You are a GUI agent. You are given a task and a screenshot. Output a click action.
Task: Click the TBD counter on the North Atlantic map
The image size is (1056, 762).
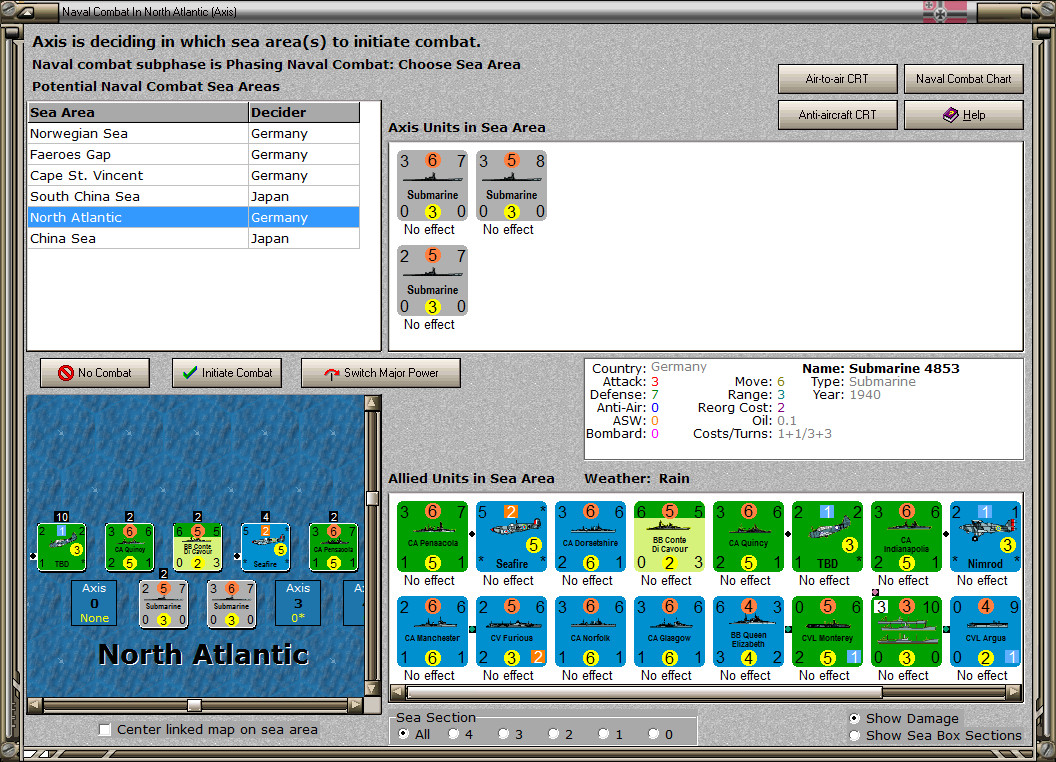click(x=61, y=547)
